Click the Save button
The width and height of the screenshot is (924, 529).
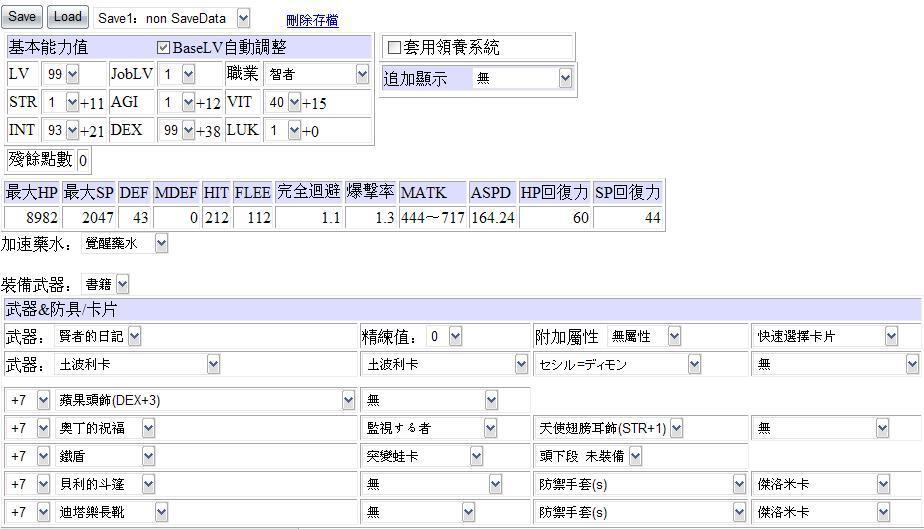(22, 17)
